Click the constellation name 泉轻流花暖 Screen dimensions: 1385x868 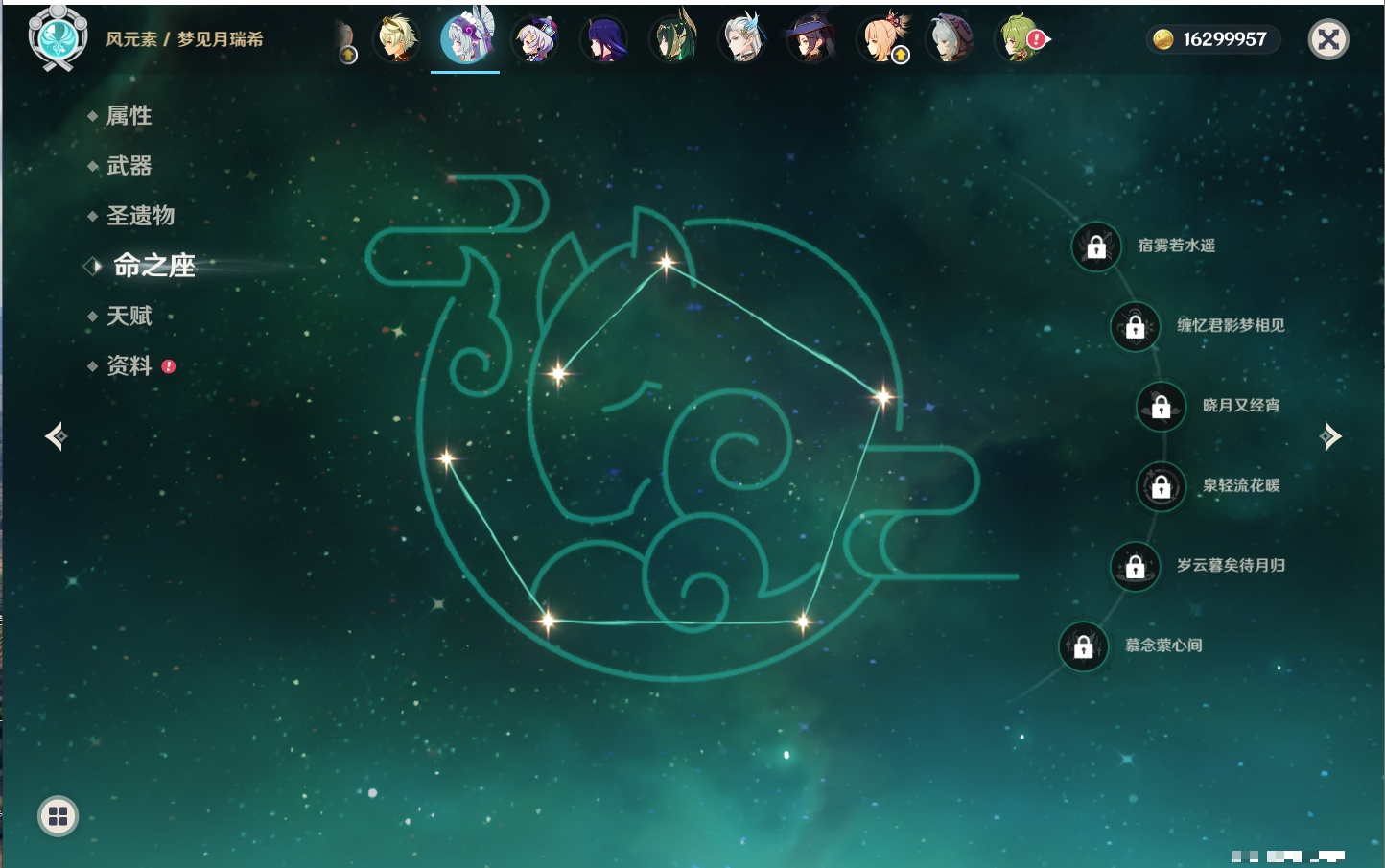(1241, 485)
